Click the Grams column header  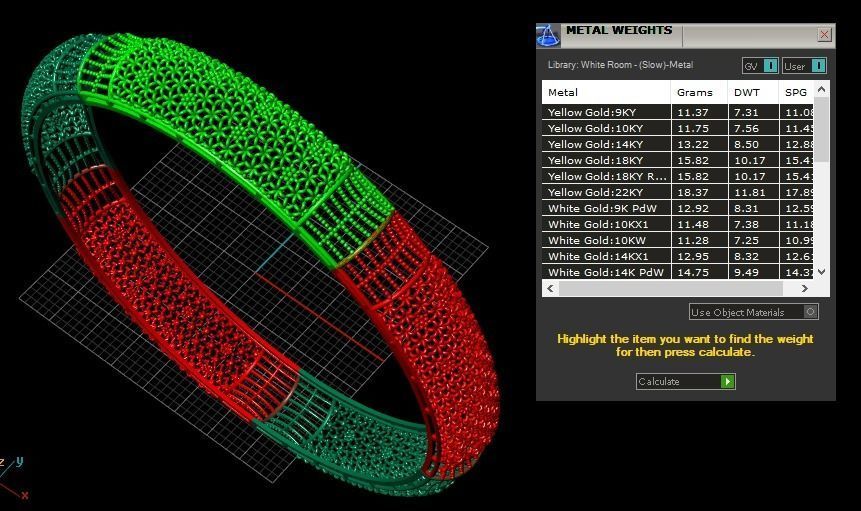pyautogui.click(x=699, y=92)
